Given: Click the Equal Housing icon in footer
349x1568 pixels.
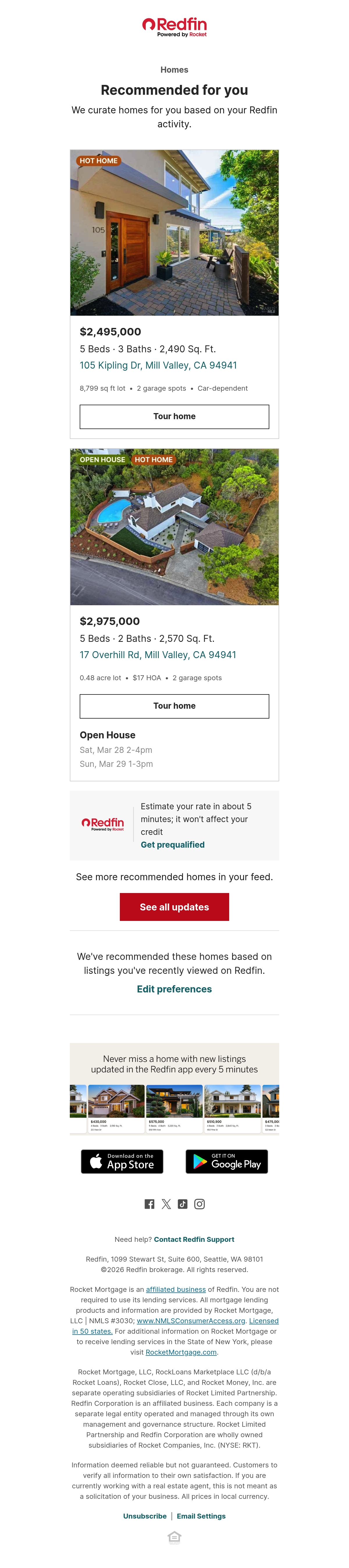Looking at the screenshot, I should [174, 1537].
